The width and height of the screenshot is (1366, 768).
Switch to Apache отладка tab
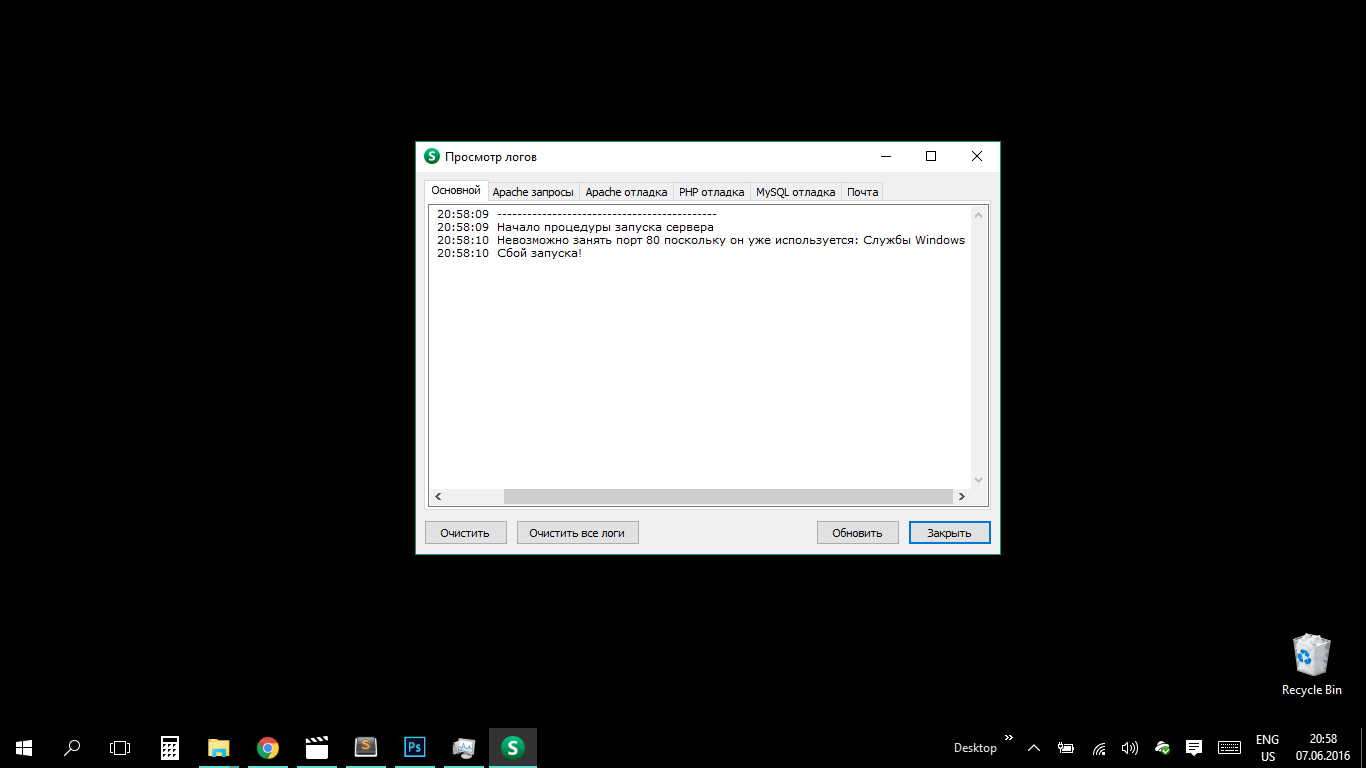pyautogui.click(x=626, y=192)
